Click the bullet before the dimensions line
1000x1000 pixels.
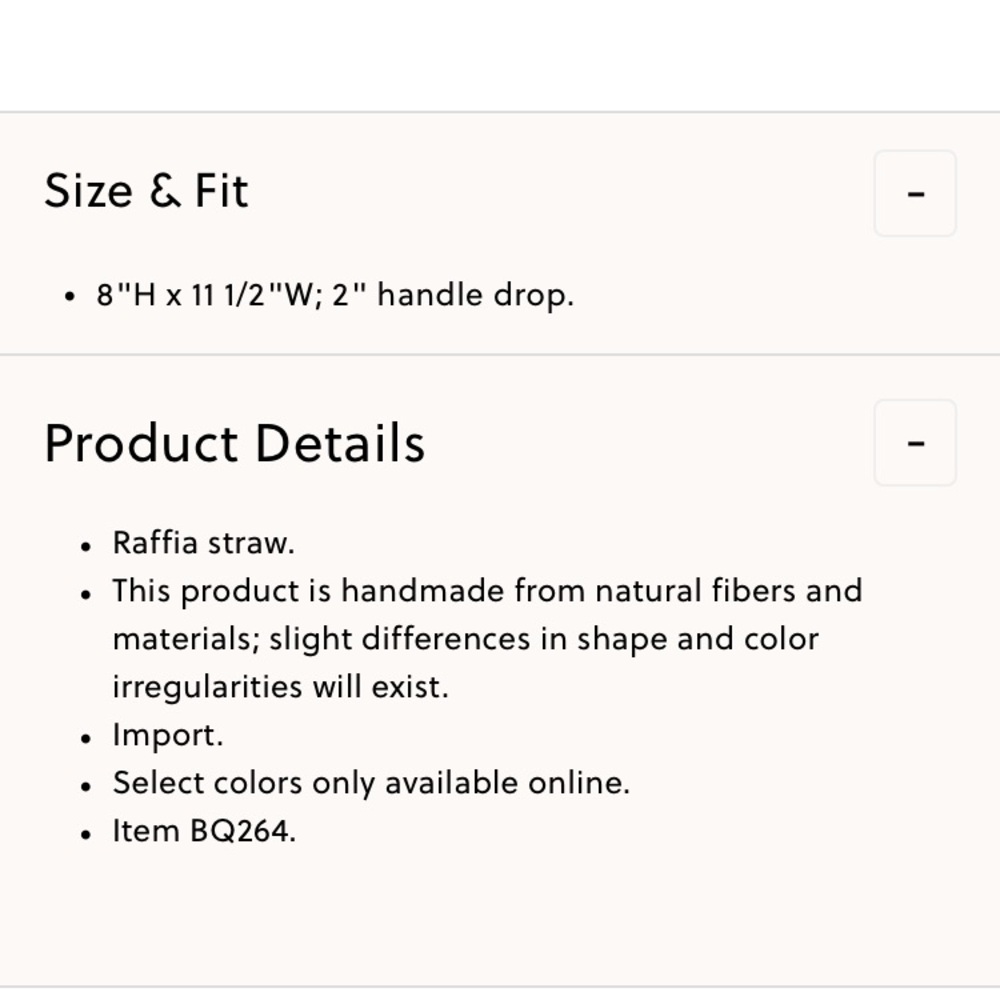click(70, 297)
